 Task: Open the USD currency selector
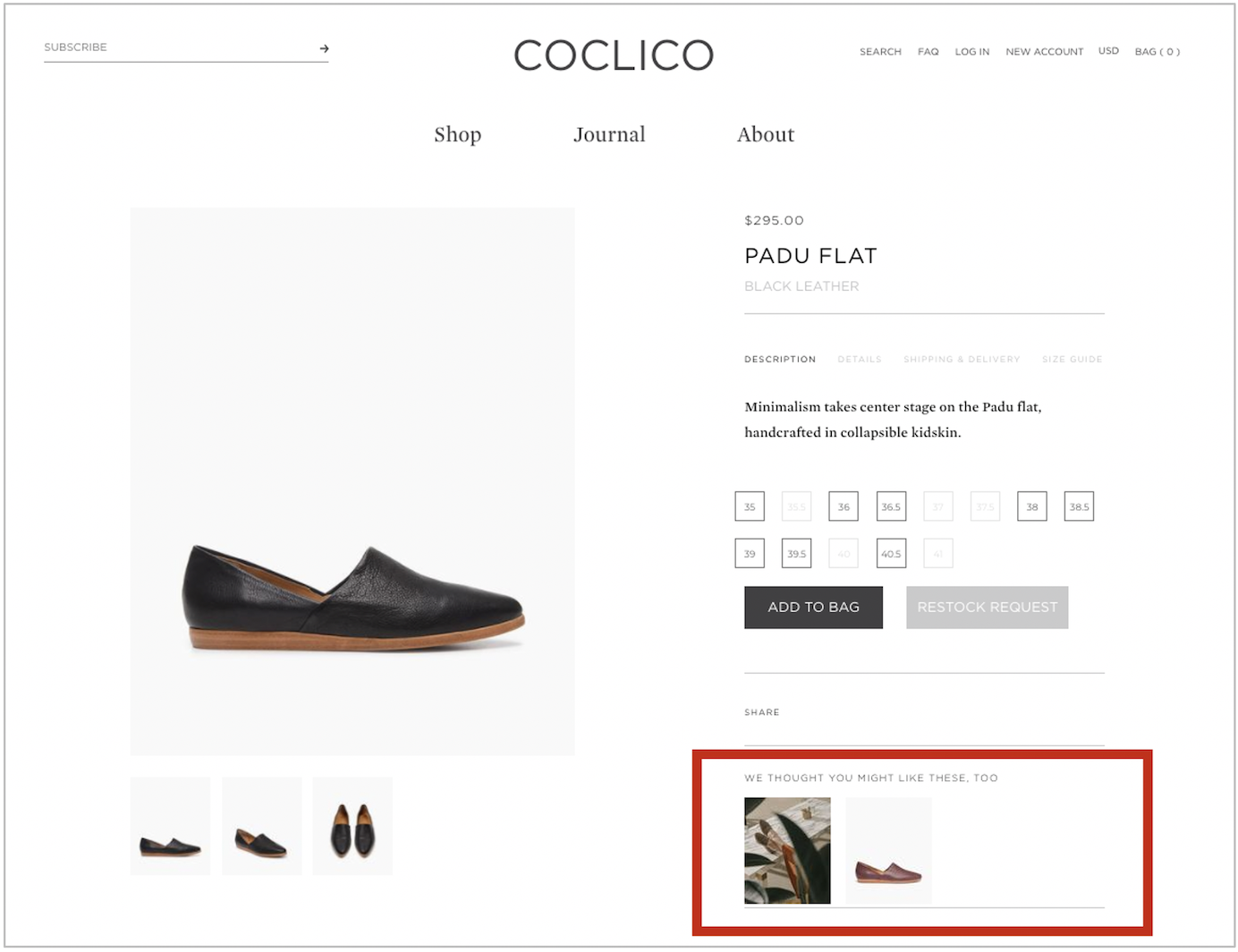1108,51
